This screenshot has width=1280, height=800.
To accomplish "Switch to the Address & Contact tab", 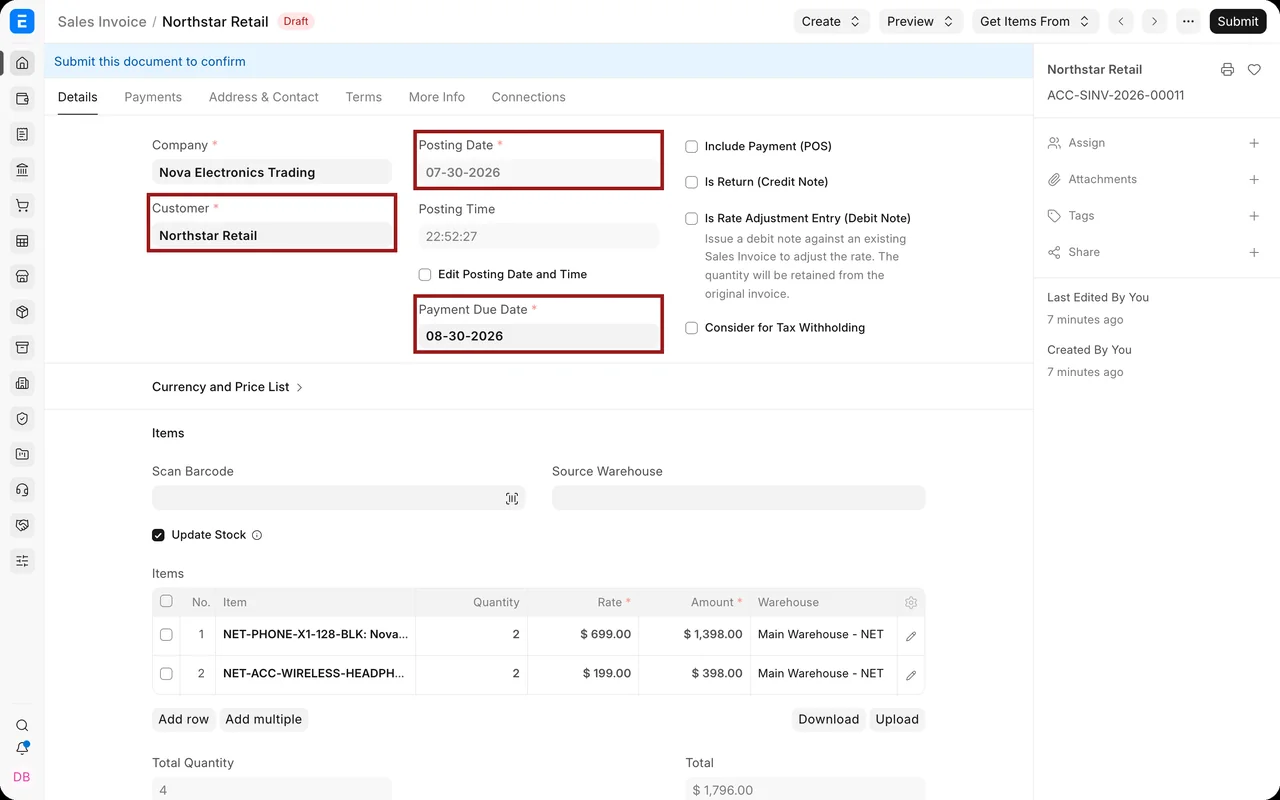I will click(x=264, y=97).
